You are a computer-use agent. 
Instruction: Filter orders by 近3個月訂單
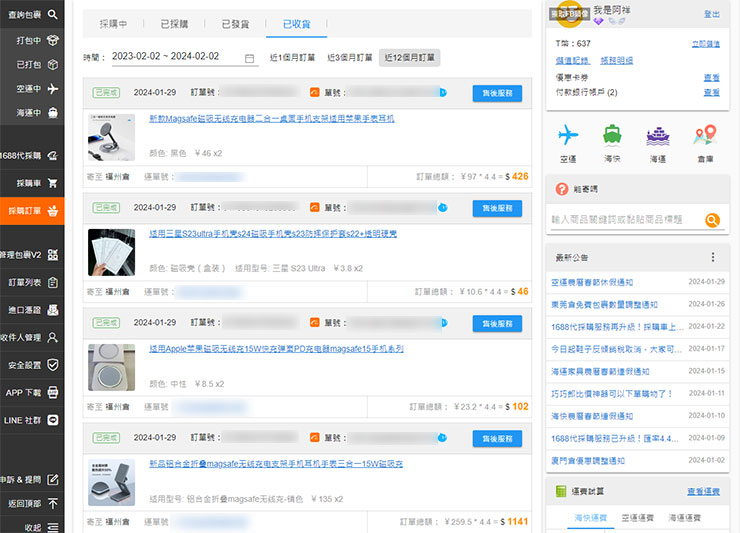click(349, 58)
